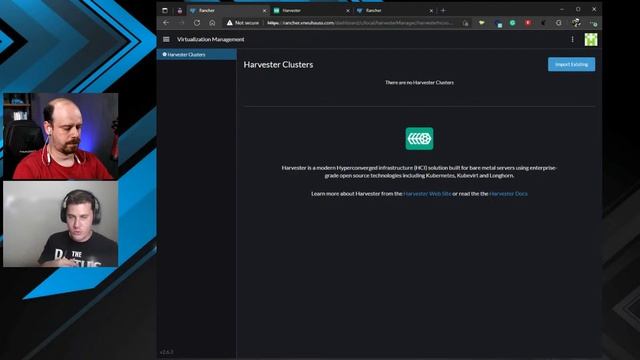
Task: Click the Import Existing button
Action: pos(571,64)
